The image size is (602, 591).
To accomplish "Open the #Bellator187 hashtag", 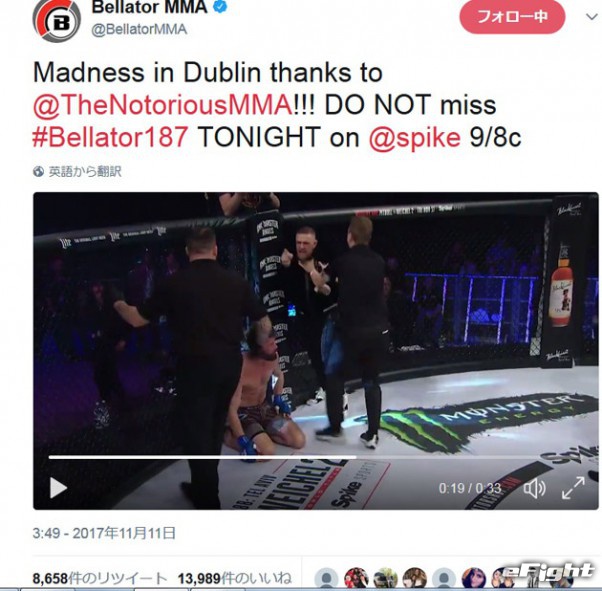I will [x=110, y=137].
